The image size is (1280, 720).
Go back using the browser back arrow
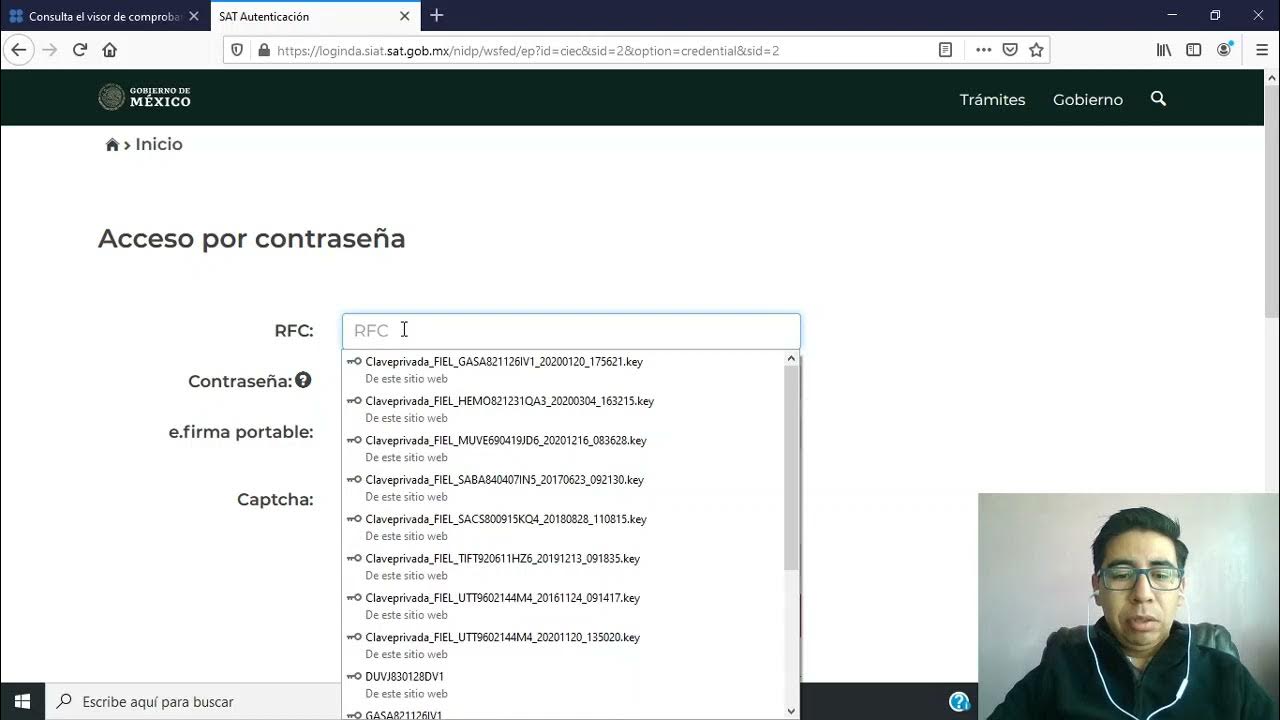18,50
